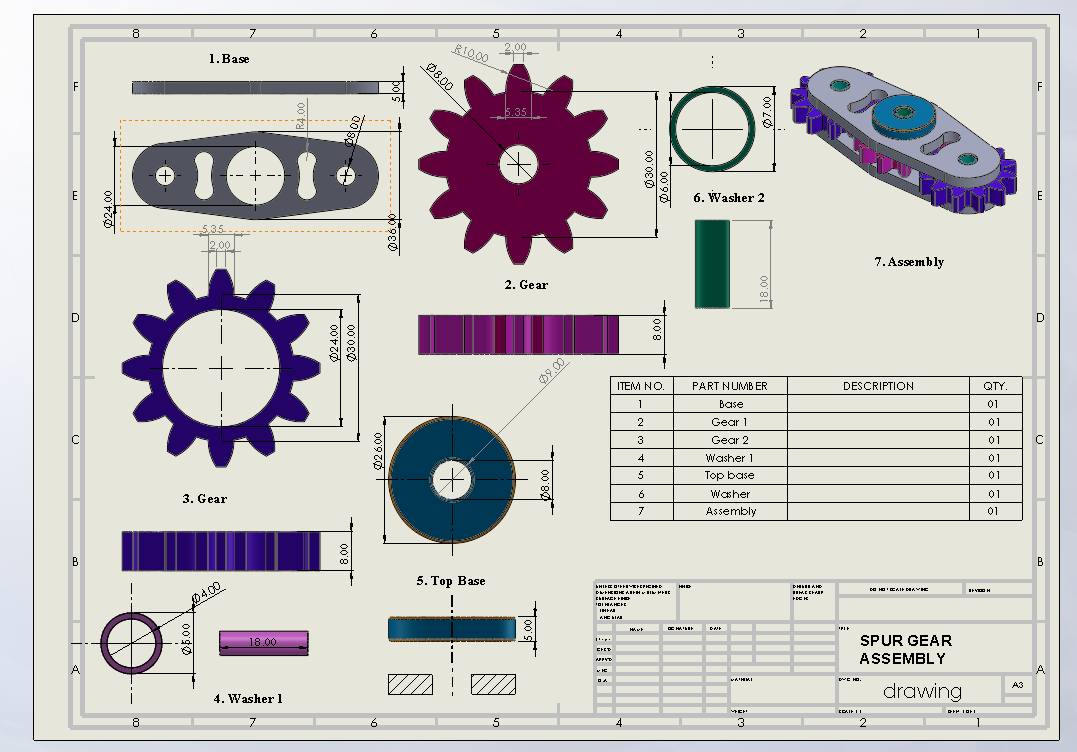Select the isometric spur gear assembly view
This screenshot has height=752, width=1077.
click(x=903, y=139)
